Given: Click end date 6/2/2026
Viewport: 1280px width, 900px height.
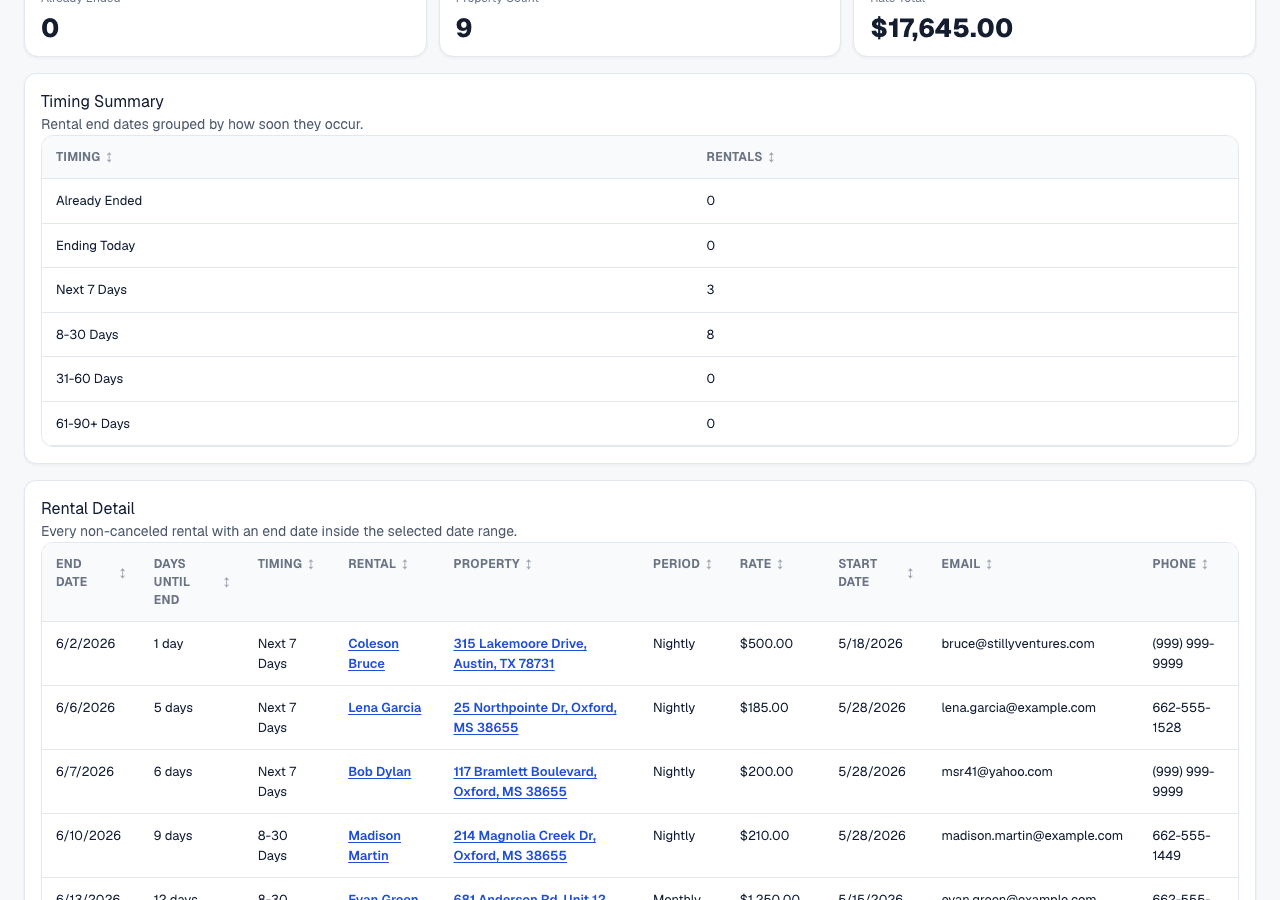Looking at the screenshot, I should pyautogui.click(x=85, y=644).
